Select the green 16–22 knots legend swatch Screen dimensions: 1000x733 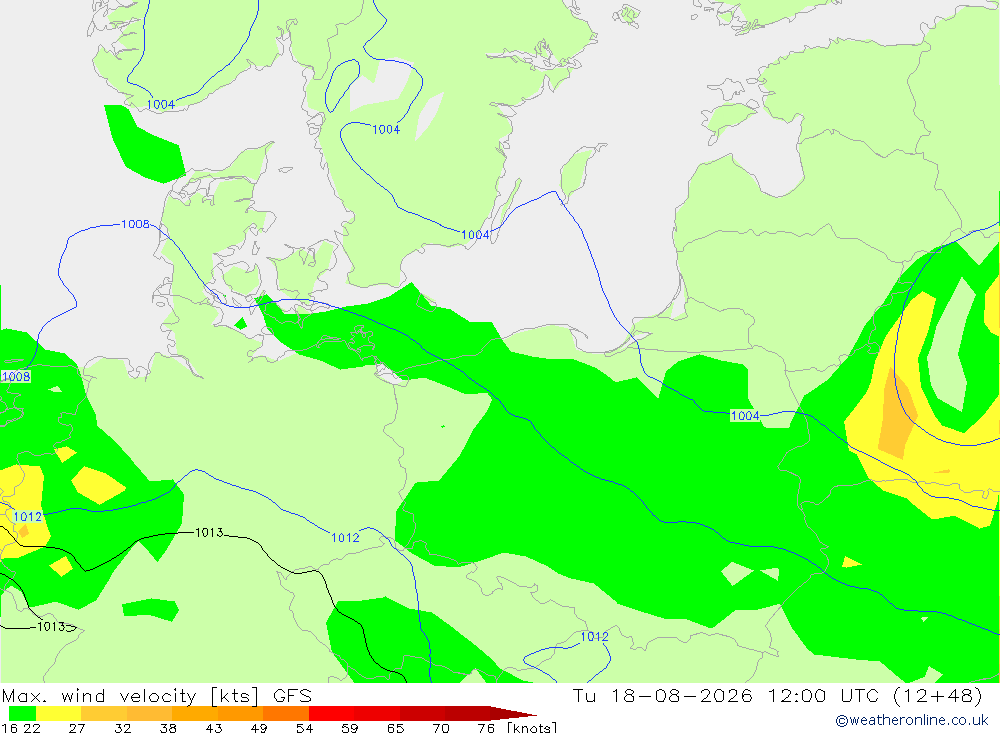pos(22,713)
